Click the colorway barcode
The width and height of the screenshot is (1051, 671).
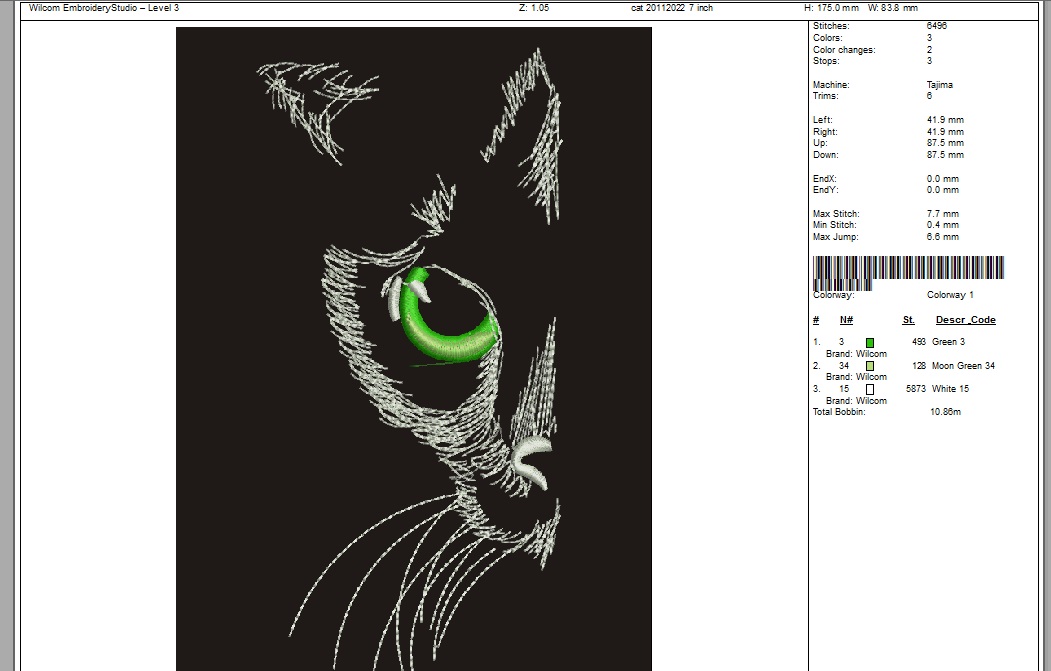[x=908, y=270]
